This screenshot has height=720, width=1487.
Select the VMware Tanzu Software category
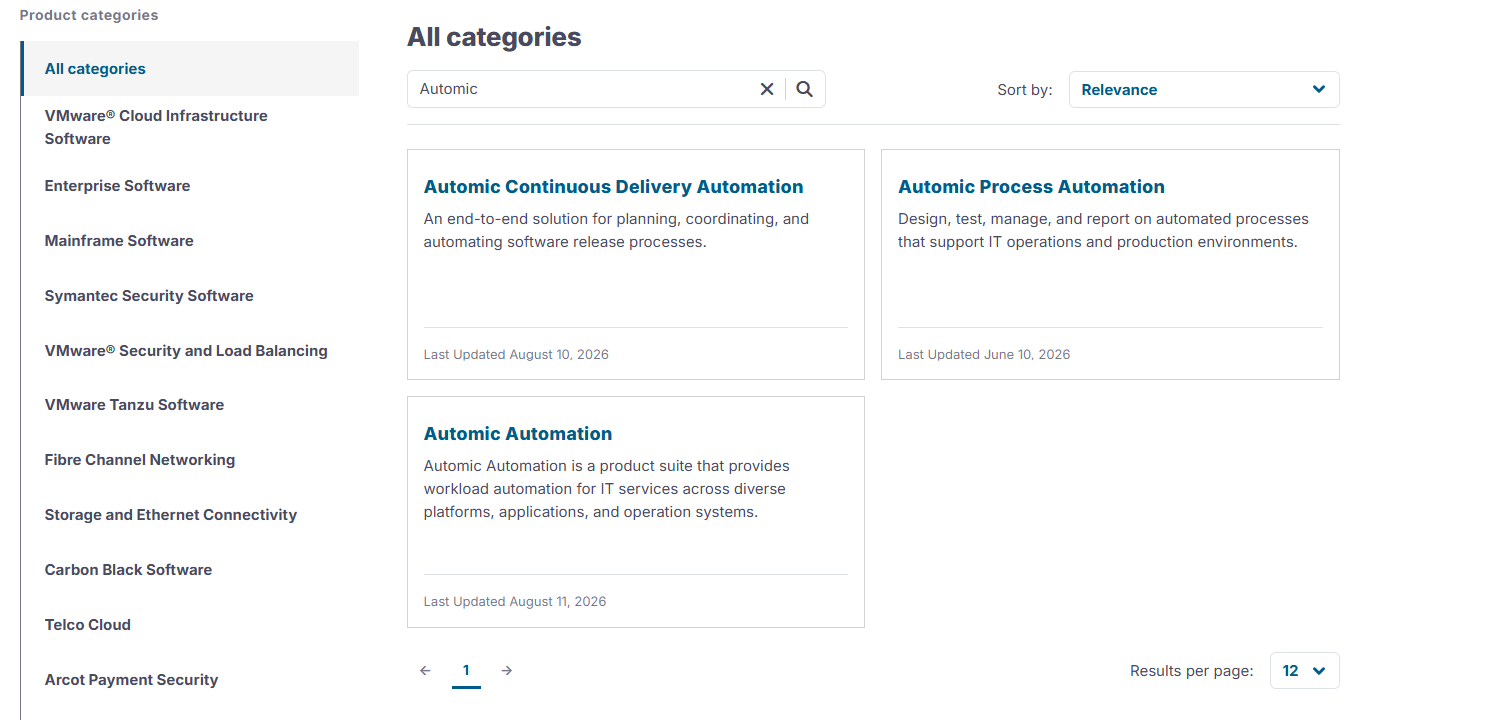click(x=134, y=405)
